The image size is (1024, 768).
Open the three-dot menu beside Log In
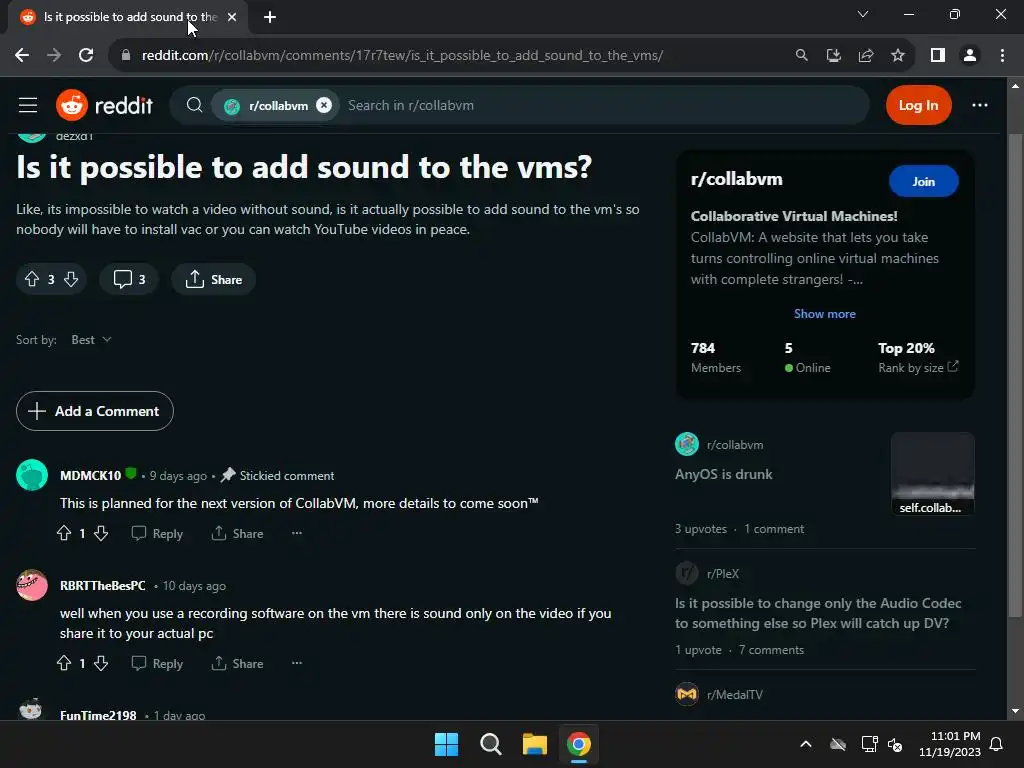coord(980,105)
